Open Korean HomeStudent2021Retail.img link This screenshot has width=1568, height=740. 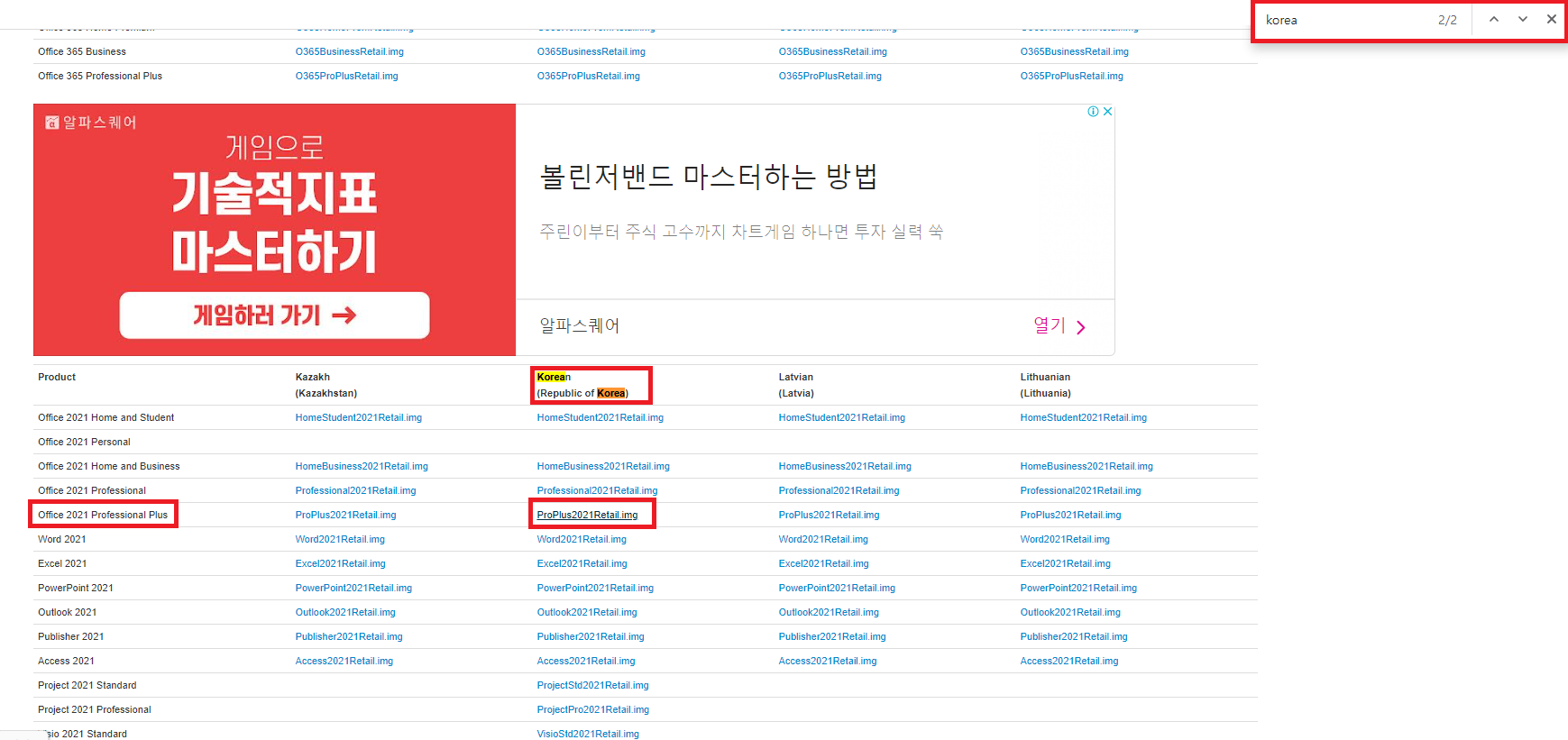pyautogui.click(x=601, y=417)
